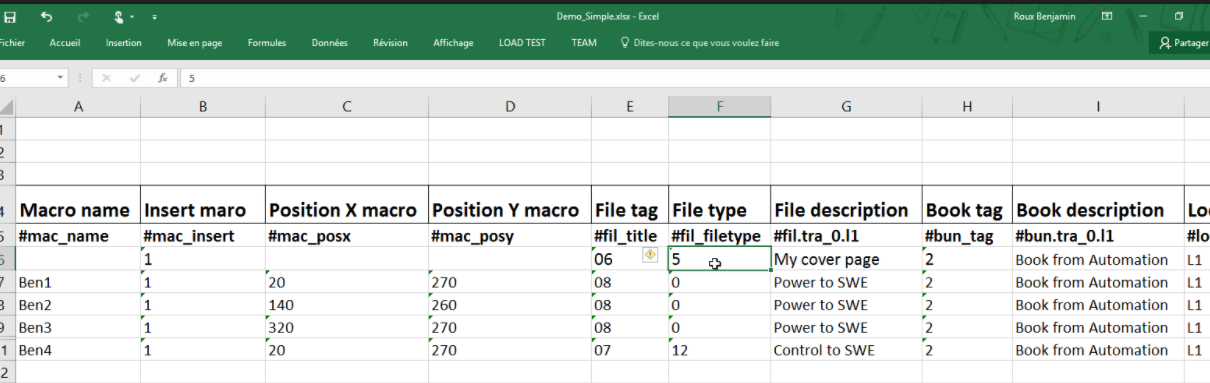The height and width of the screenshot is (383, 1210).
Task: Open the LOAD TEST tab
Action: pyautogui.click(x=522, y=43)
